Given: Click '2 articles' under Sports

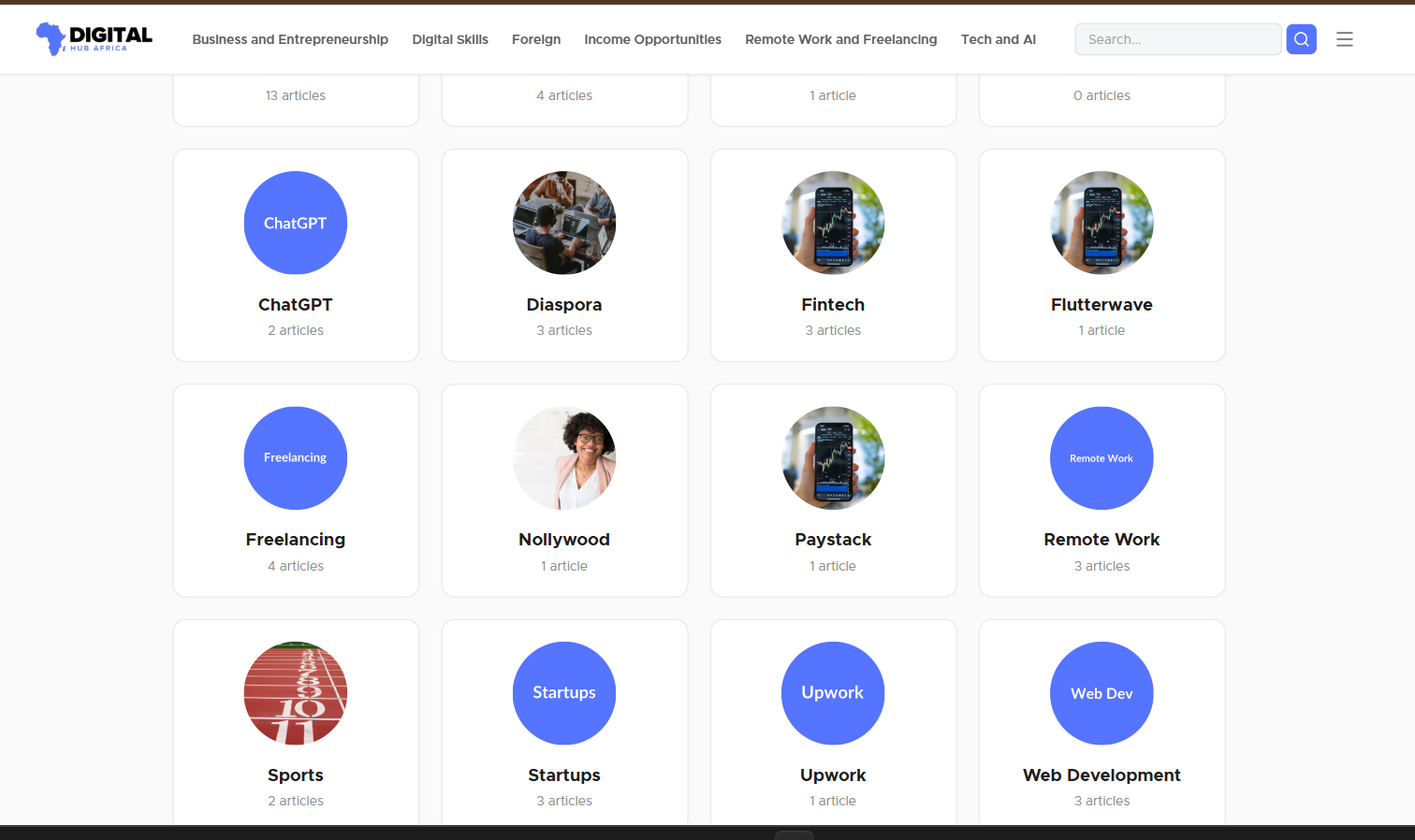Looking at the screenshot, I should point(296,801).
